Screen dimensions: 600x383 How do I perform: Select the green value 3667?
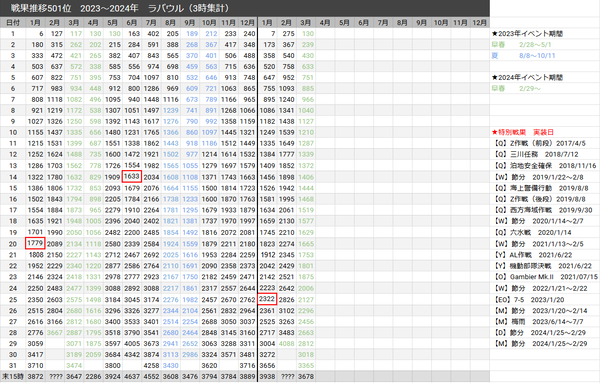click(x=54, y=332)
